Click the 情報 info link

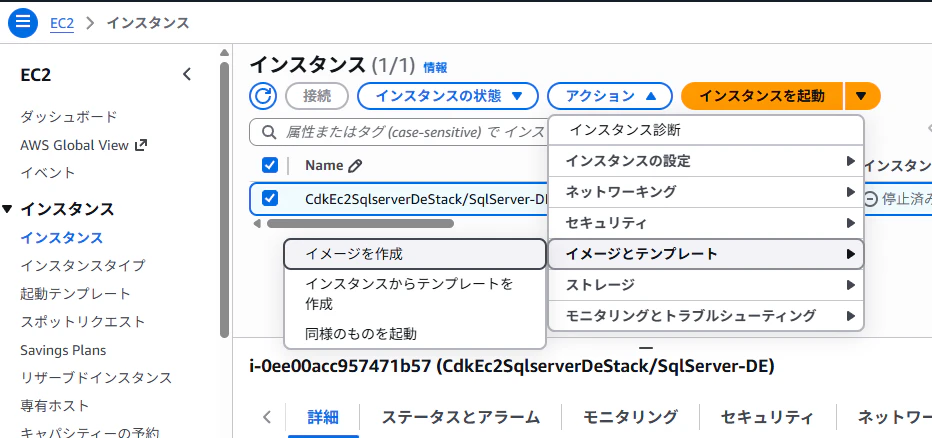tap(435, 68)
